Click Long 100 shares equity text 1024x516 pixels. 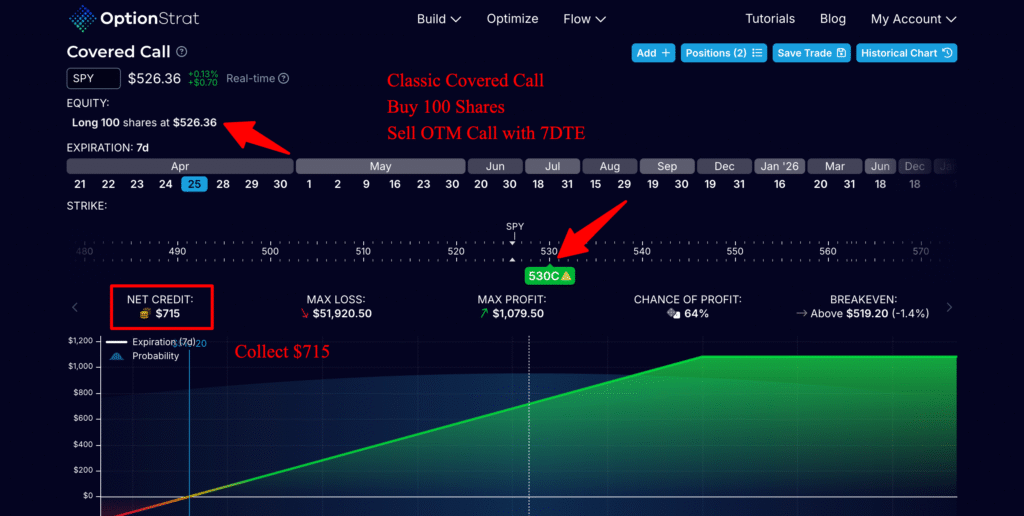[x=144, y=122]
